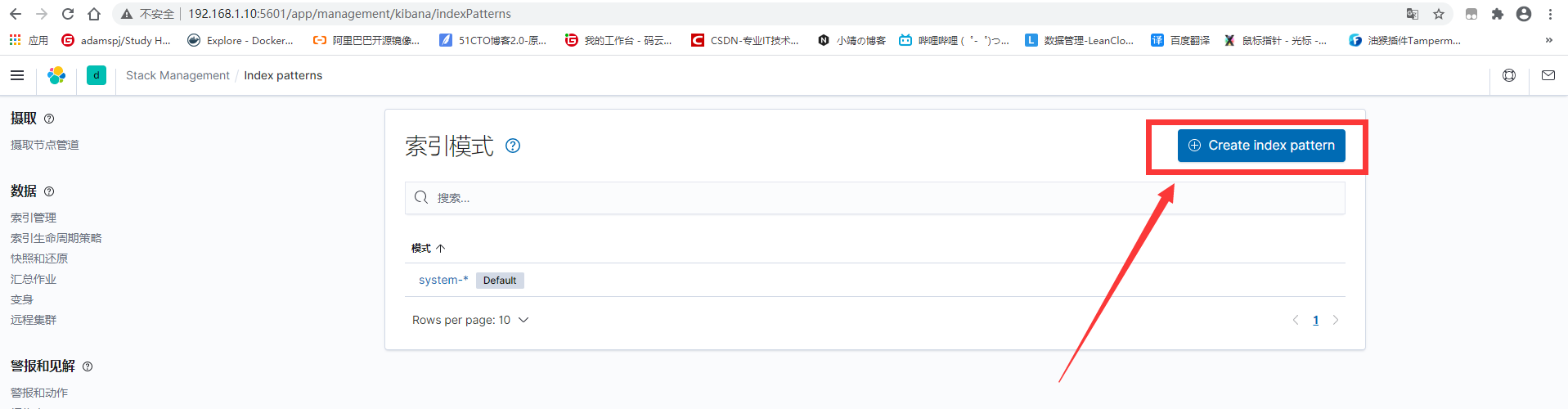
Task: Click the Default badge on system-*
Action: tap(500, 281)
